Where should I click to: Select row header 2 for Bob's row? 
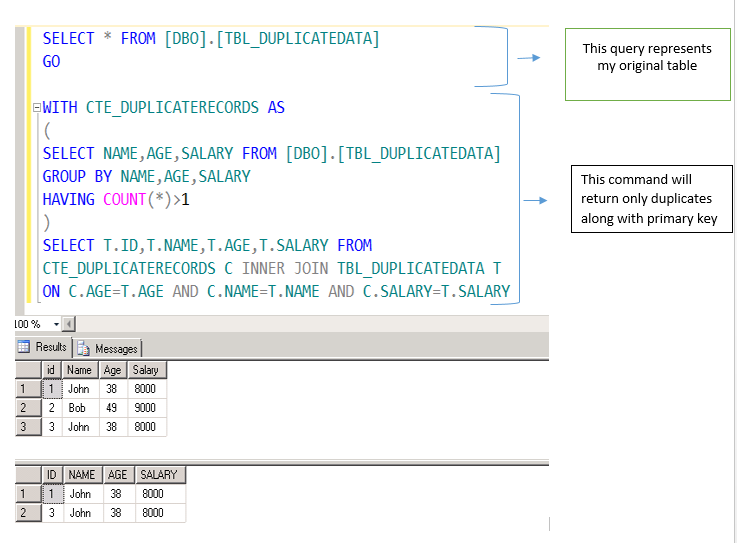27,408
